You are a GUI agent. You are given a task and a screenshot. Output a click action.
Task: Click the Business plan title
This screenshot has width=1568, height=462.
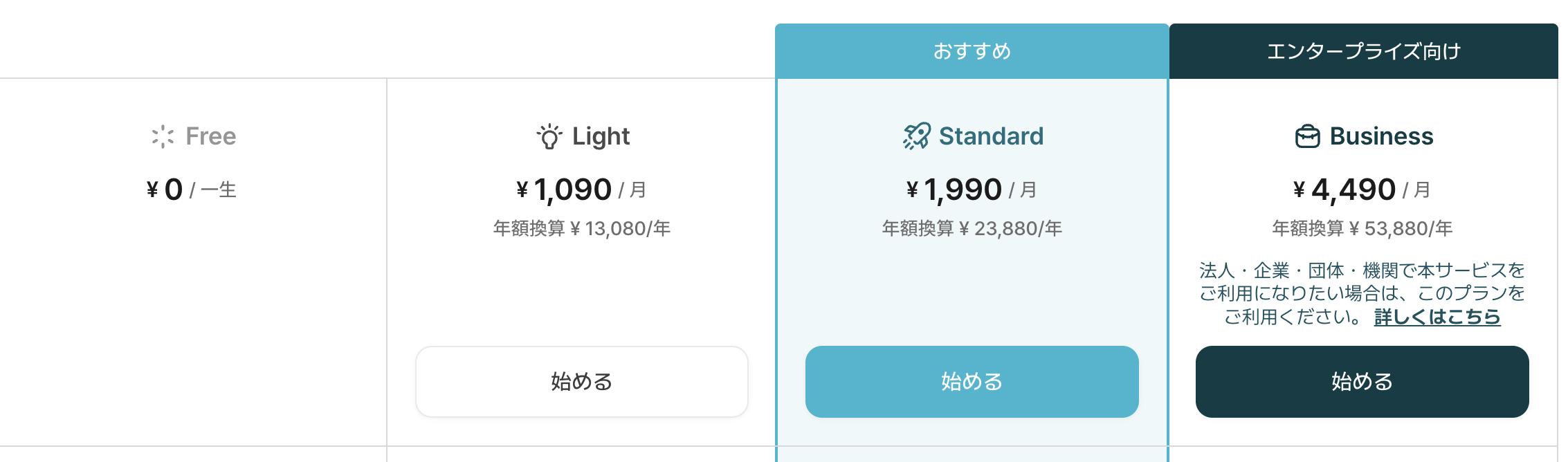coord(1382,136)
